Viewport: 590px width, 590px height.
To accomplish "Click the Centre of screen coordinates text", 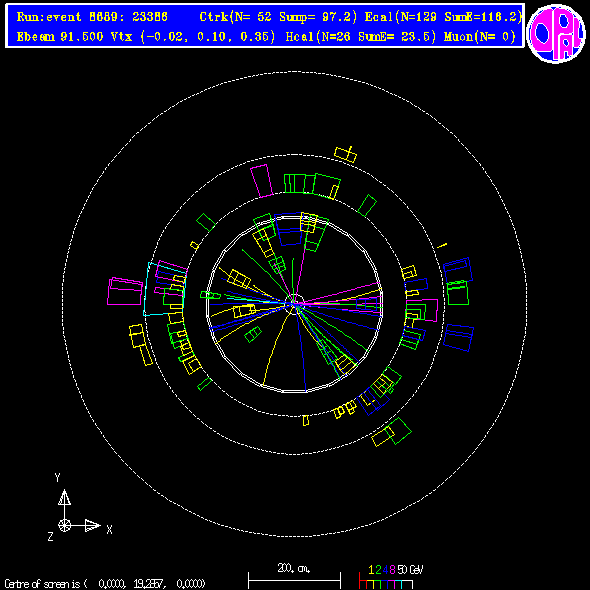I will click(x=105, y=584).
